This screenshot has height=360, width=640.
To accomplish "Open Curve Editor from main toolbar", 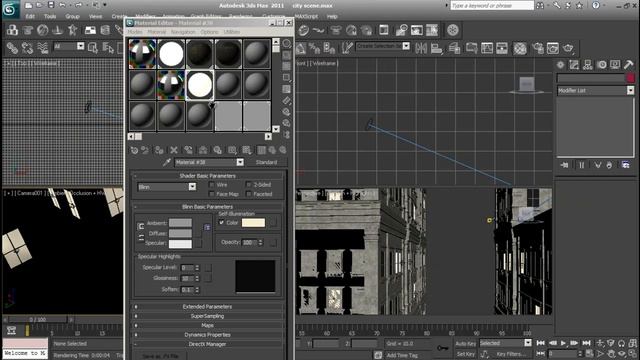I will point(487,48).
